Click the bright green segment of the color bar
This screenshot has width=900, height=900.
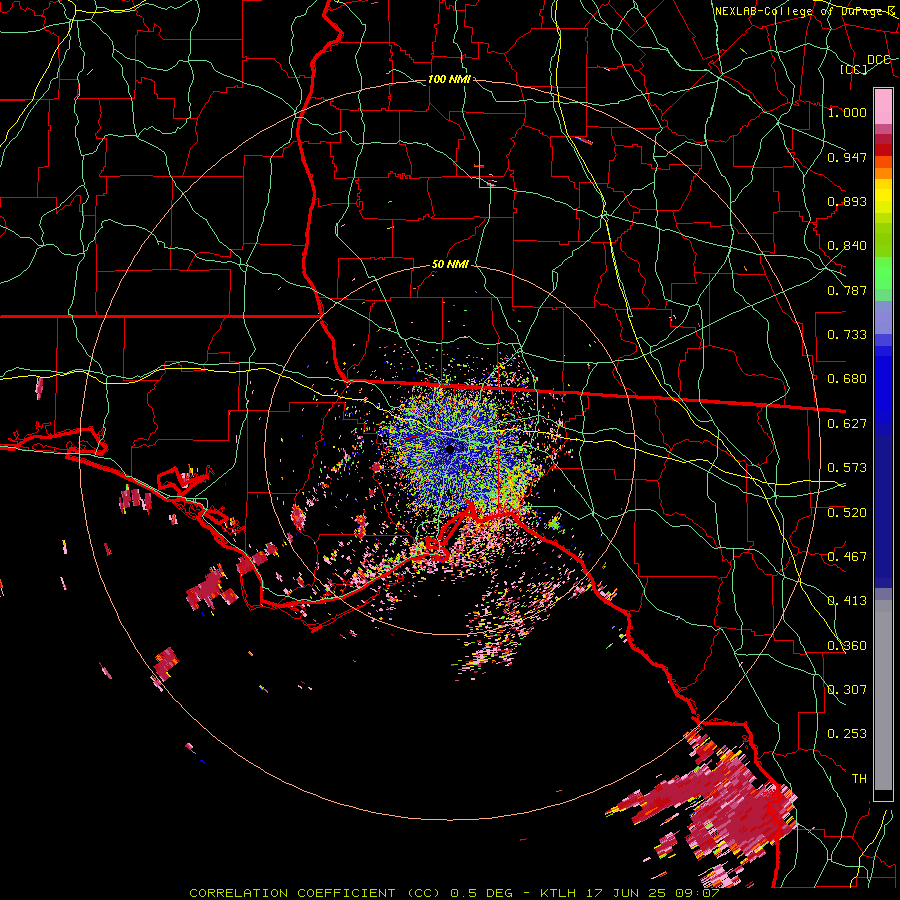point(883,273)
